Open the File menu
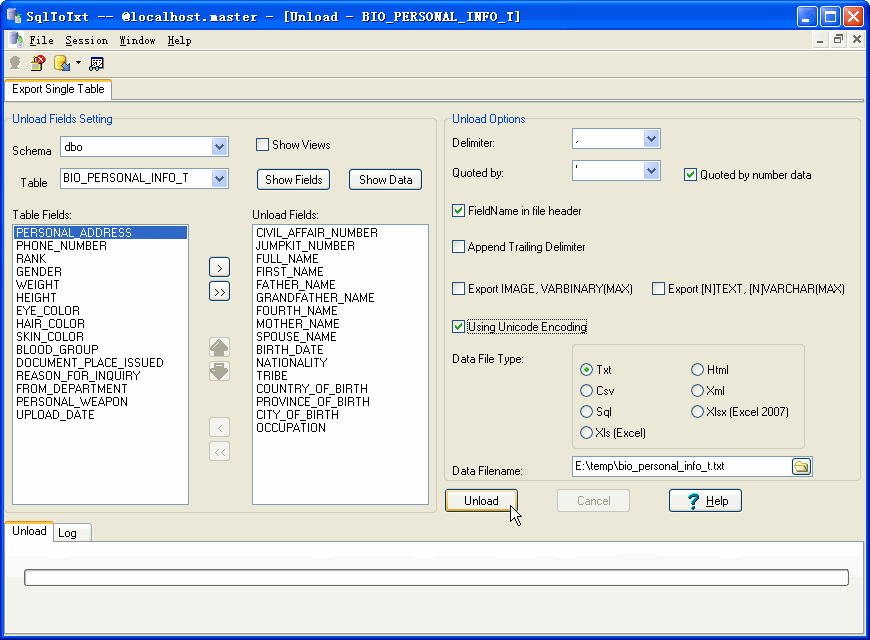This screenshot has height=640, width=870. coord(42,41)
